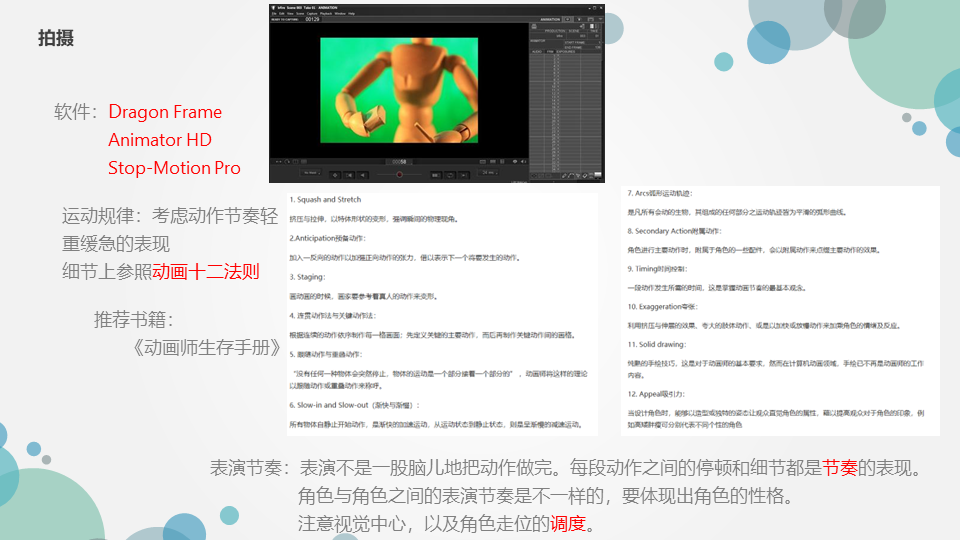Click the grid overlay icon below the viewer

click(493, 162)
